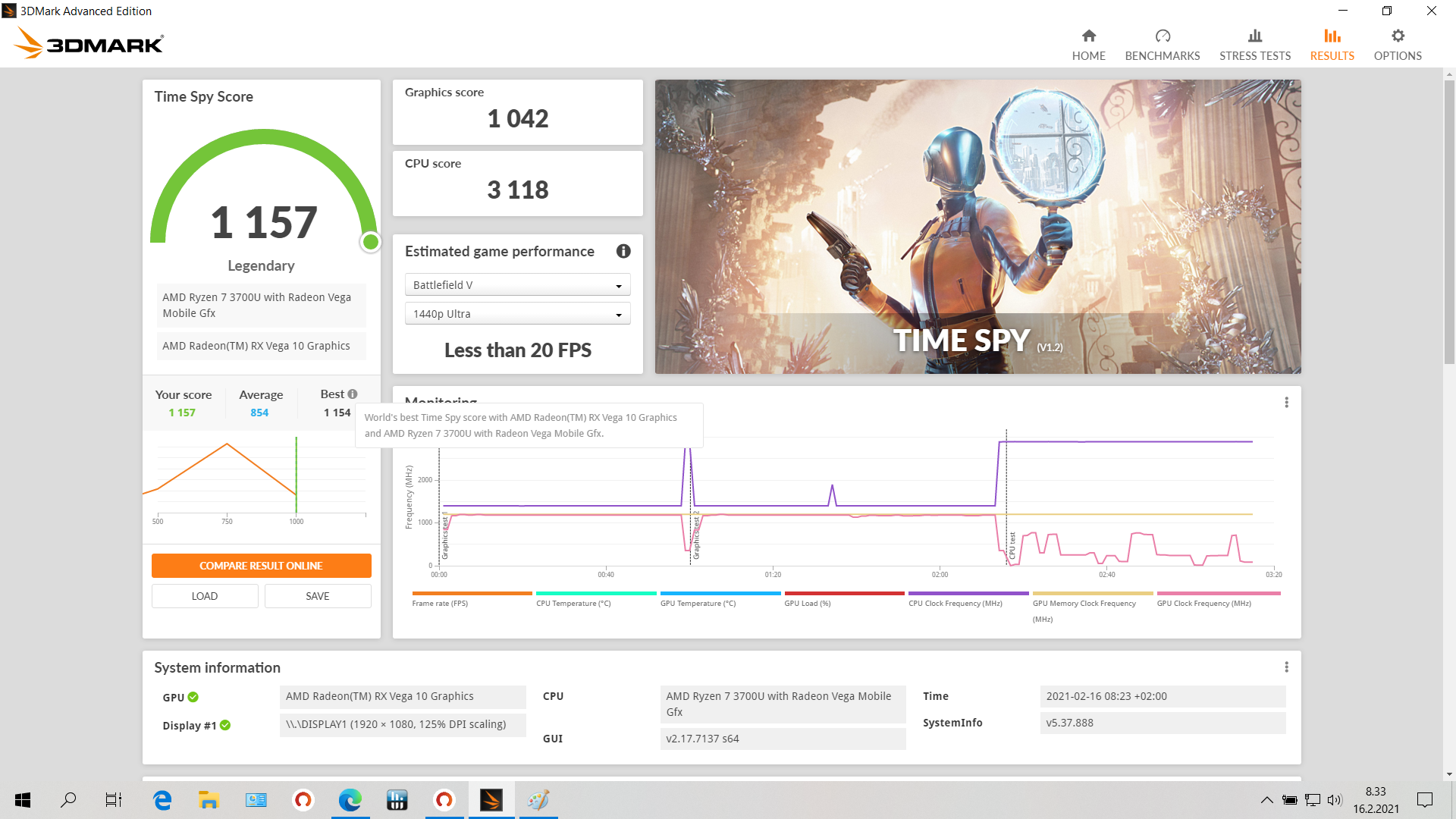Open the Windows Start menu

(23, 799)
